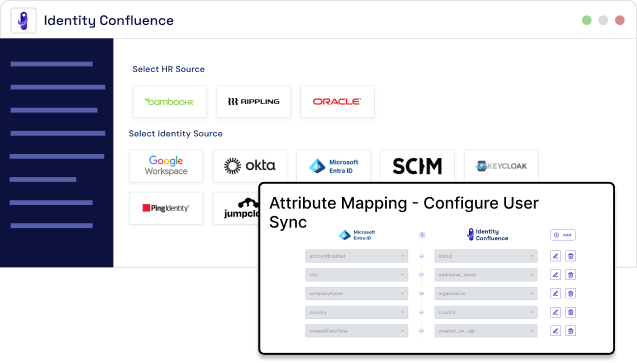Image resolution: width=637 pixels, height=363 pixels.
Task: Choose Oracle as the HR source
Action: pos(337,102)
